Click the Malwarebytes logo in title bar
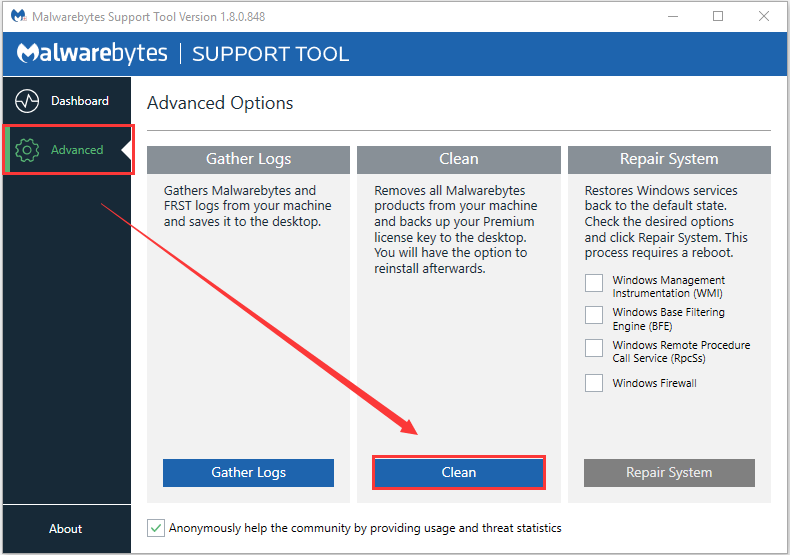This screenshot has height=555, width=790. (19, 16)
